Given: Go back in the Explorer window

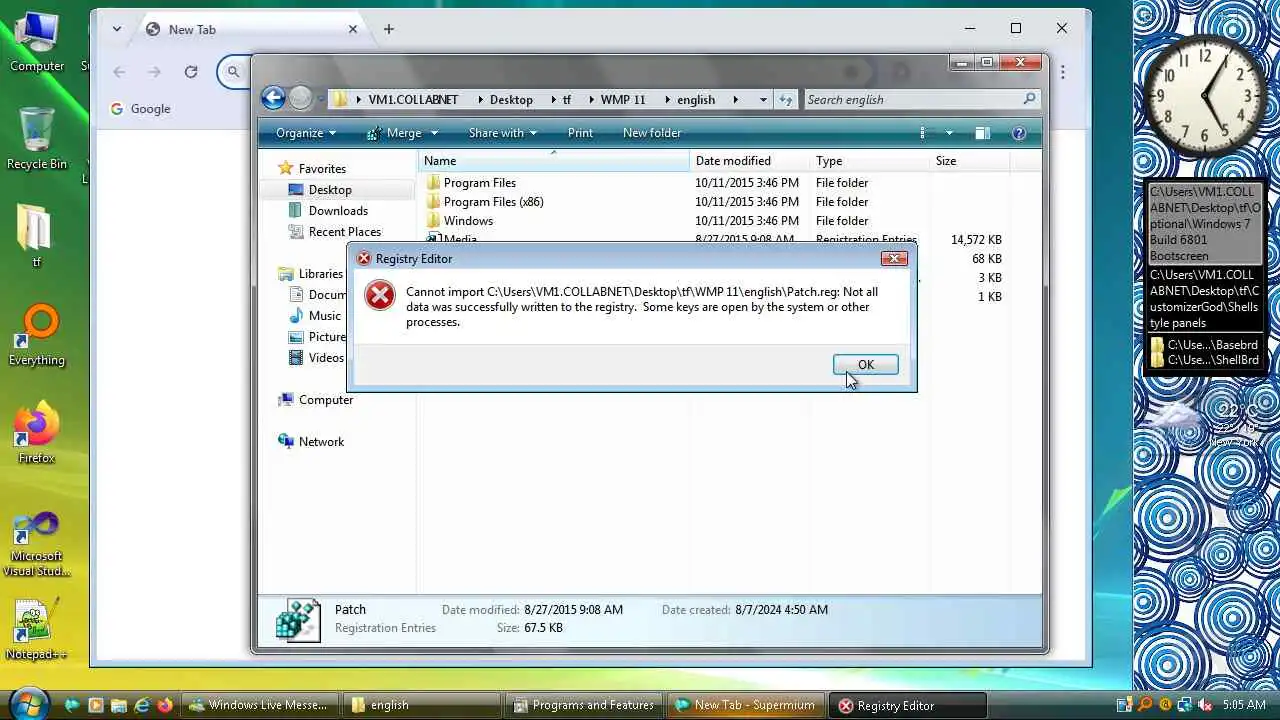Looking at the screenshot, I should 273,98.
